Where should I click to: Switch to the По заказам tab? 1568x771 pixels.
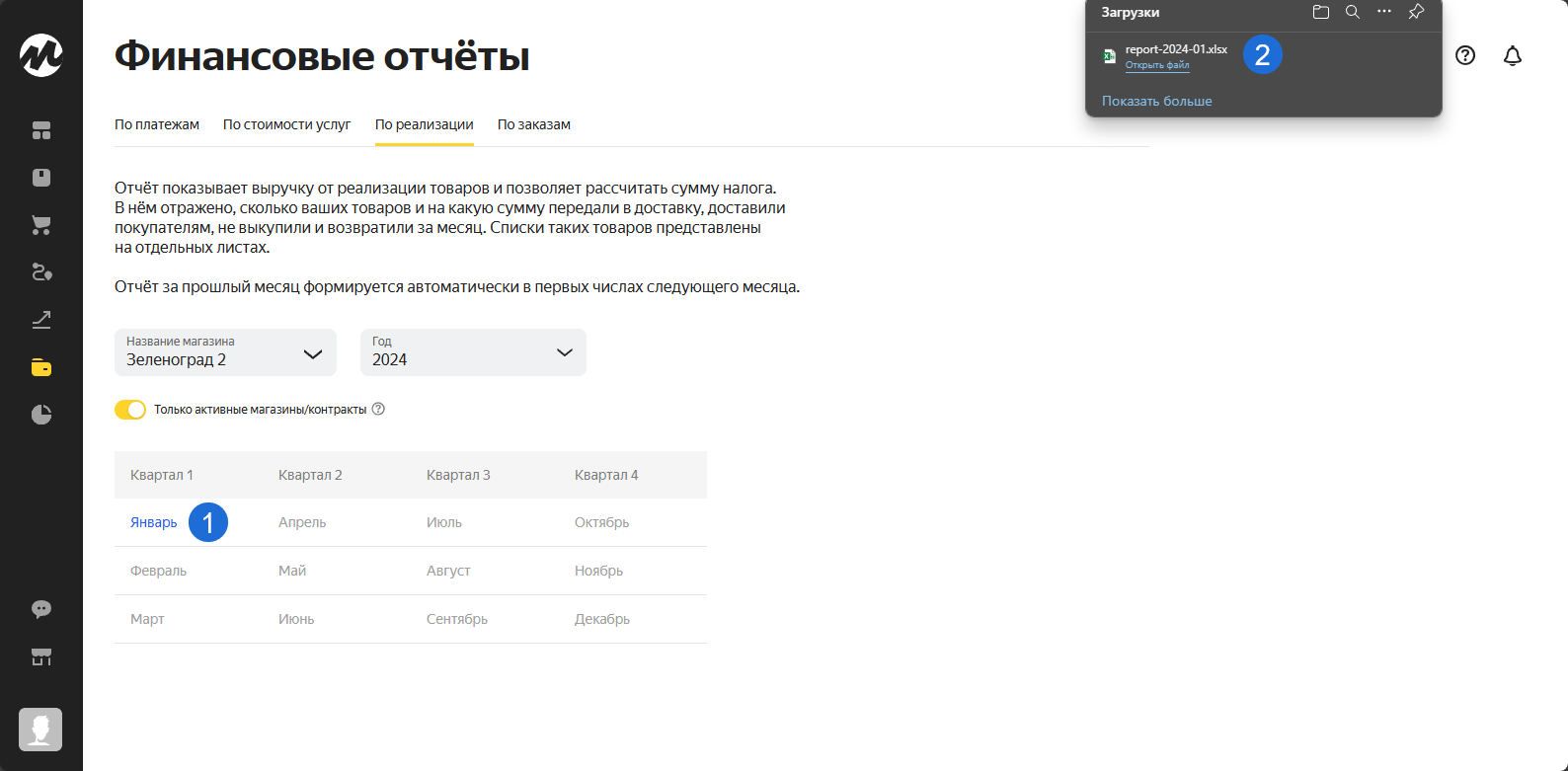tap(534, 124)
